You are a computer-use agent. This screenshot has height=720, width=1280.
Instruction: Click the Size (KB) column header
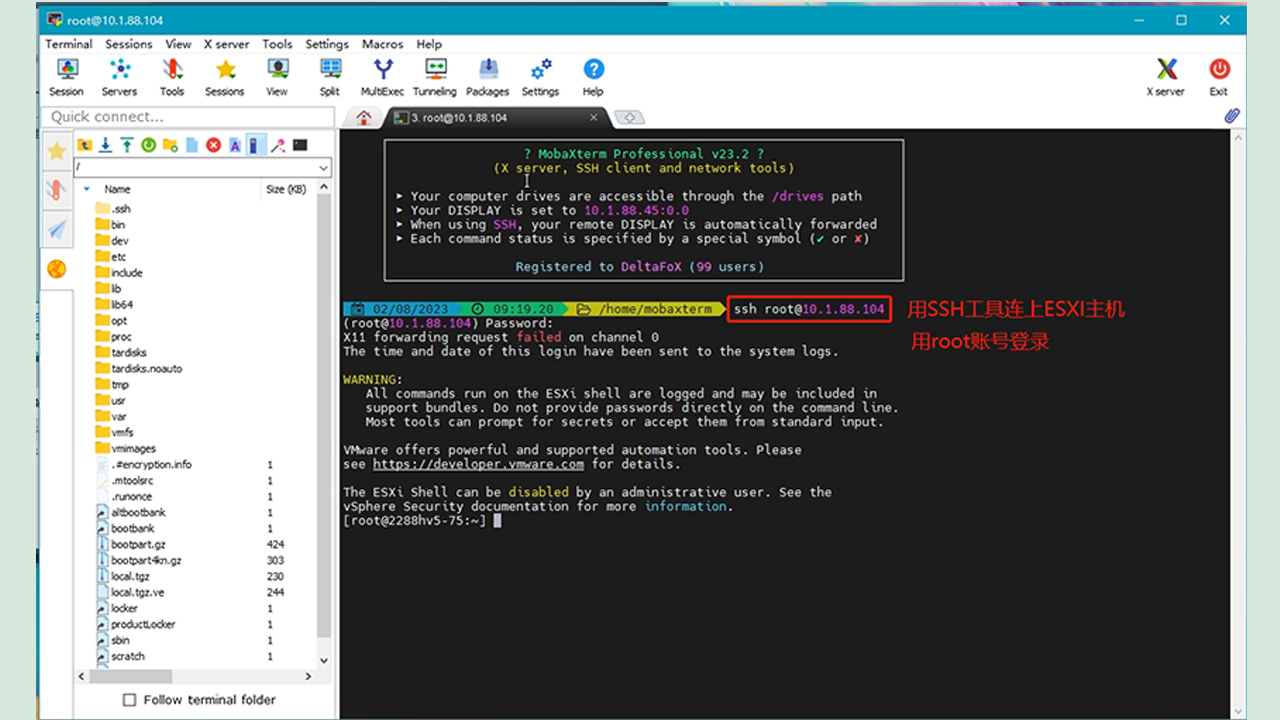(286, 189)
